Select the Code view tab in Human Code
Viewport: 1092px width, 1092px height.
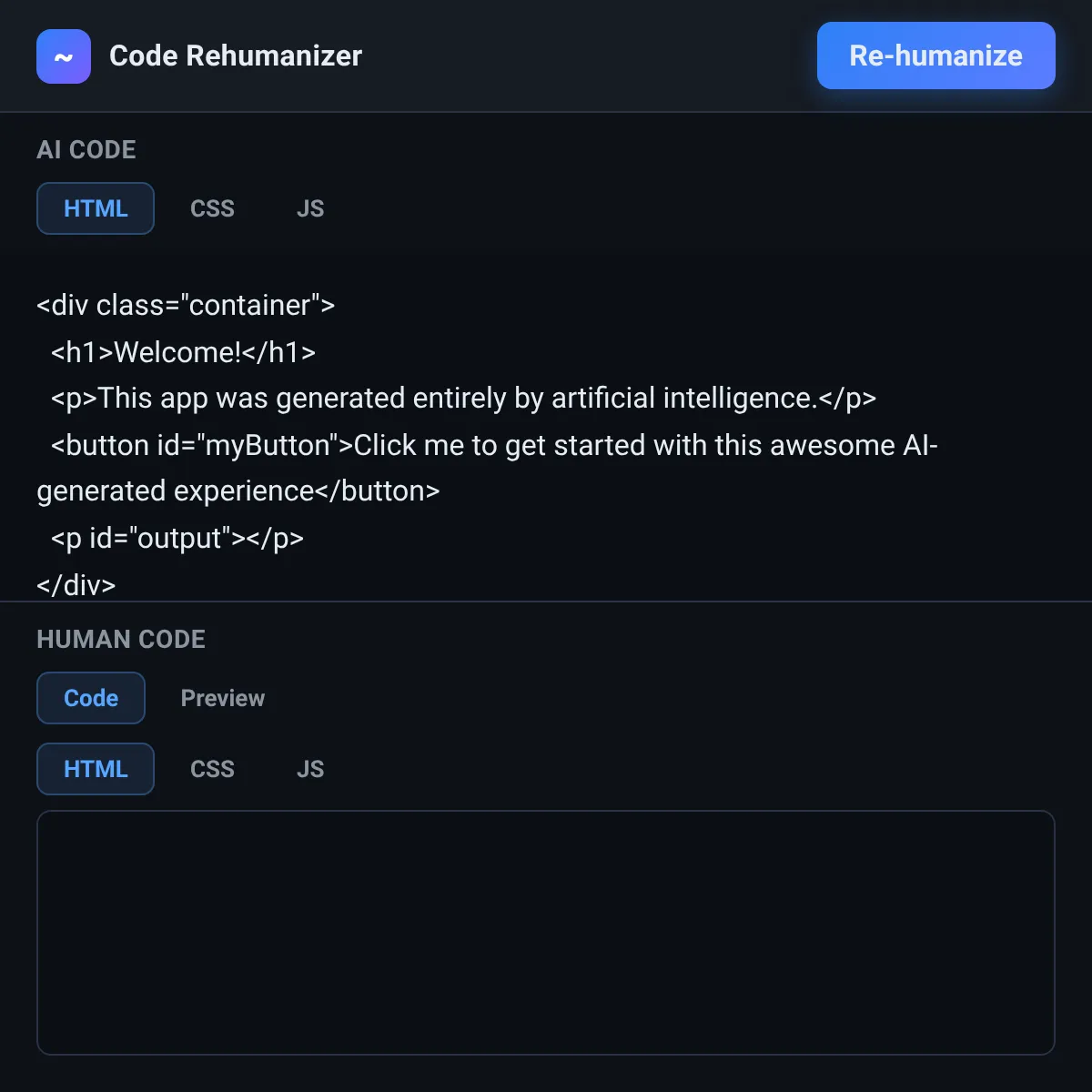[x=91, y=698]
